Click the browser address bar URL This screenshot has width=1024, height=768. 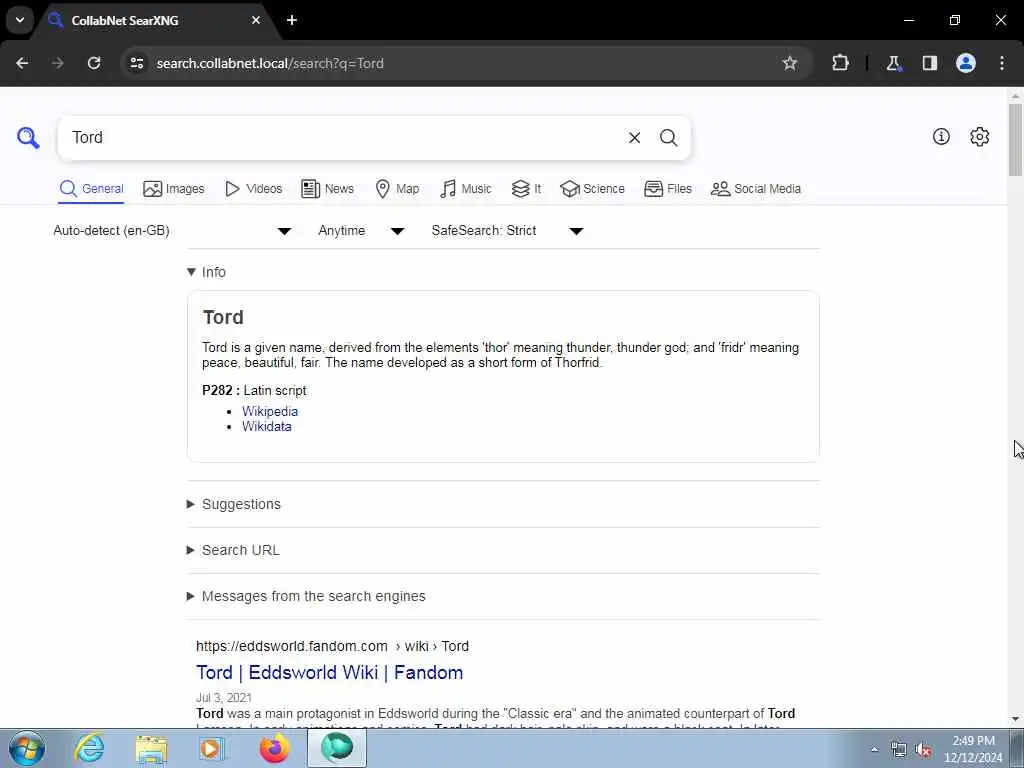(x=270, y=63)
